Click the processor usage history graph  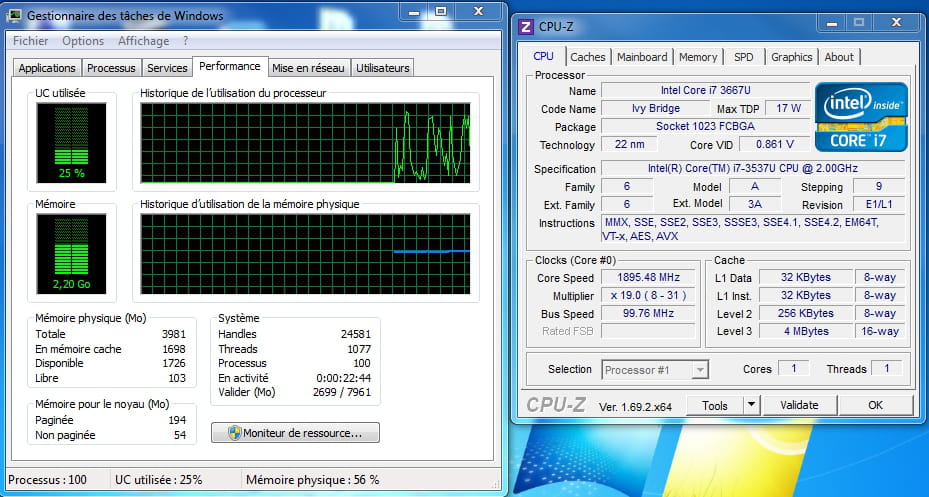(305, 143)
